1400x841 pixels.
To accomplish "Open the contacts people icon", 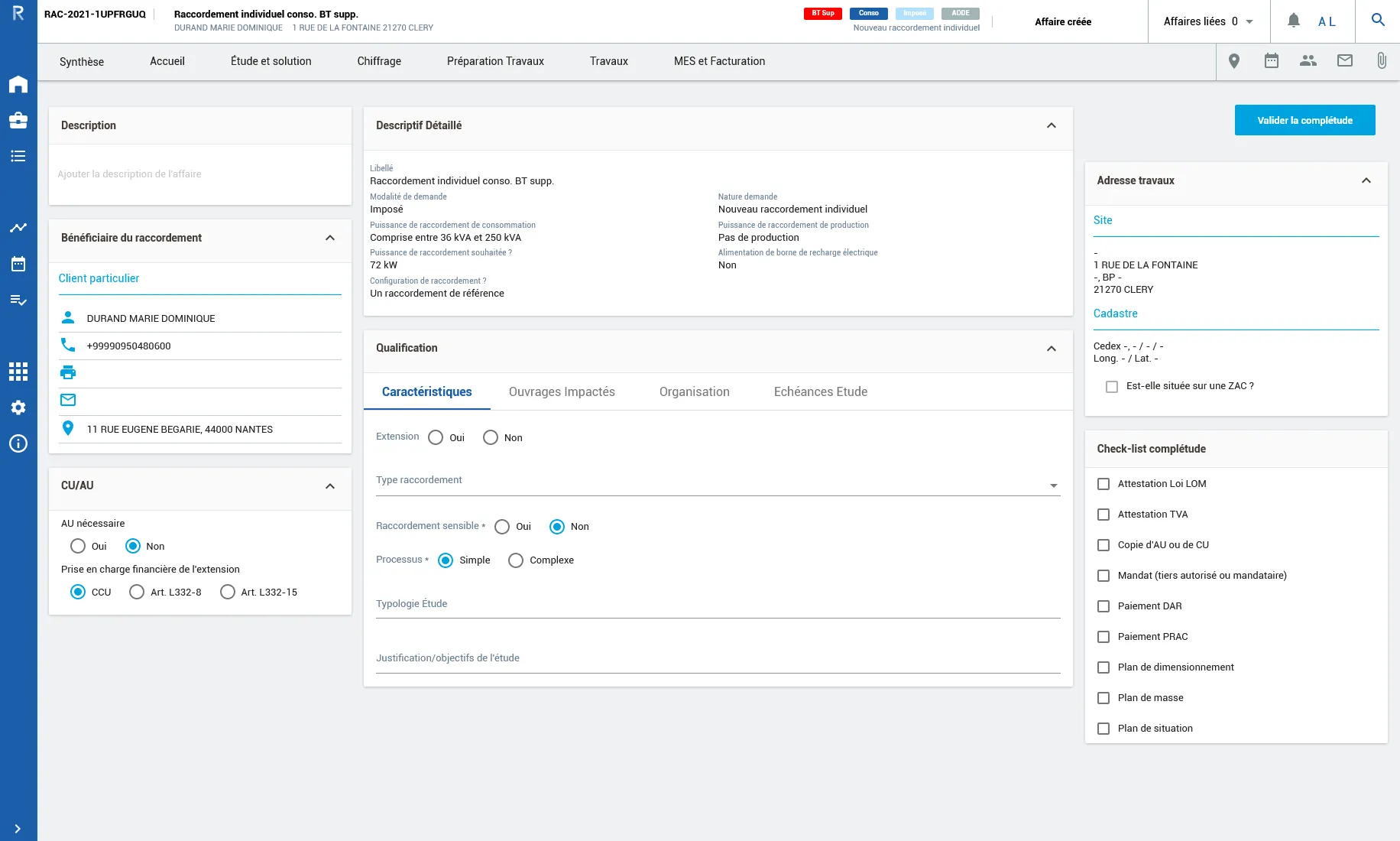I will pyautogui.click(x=1308, y=61).
